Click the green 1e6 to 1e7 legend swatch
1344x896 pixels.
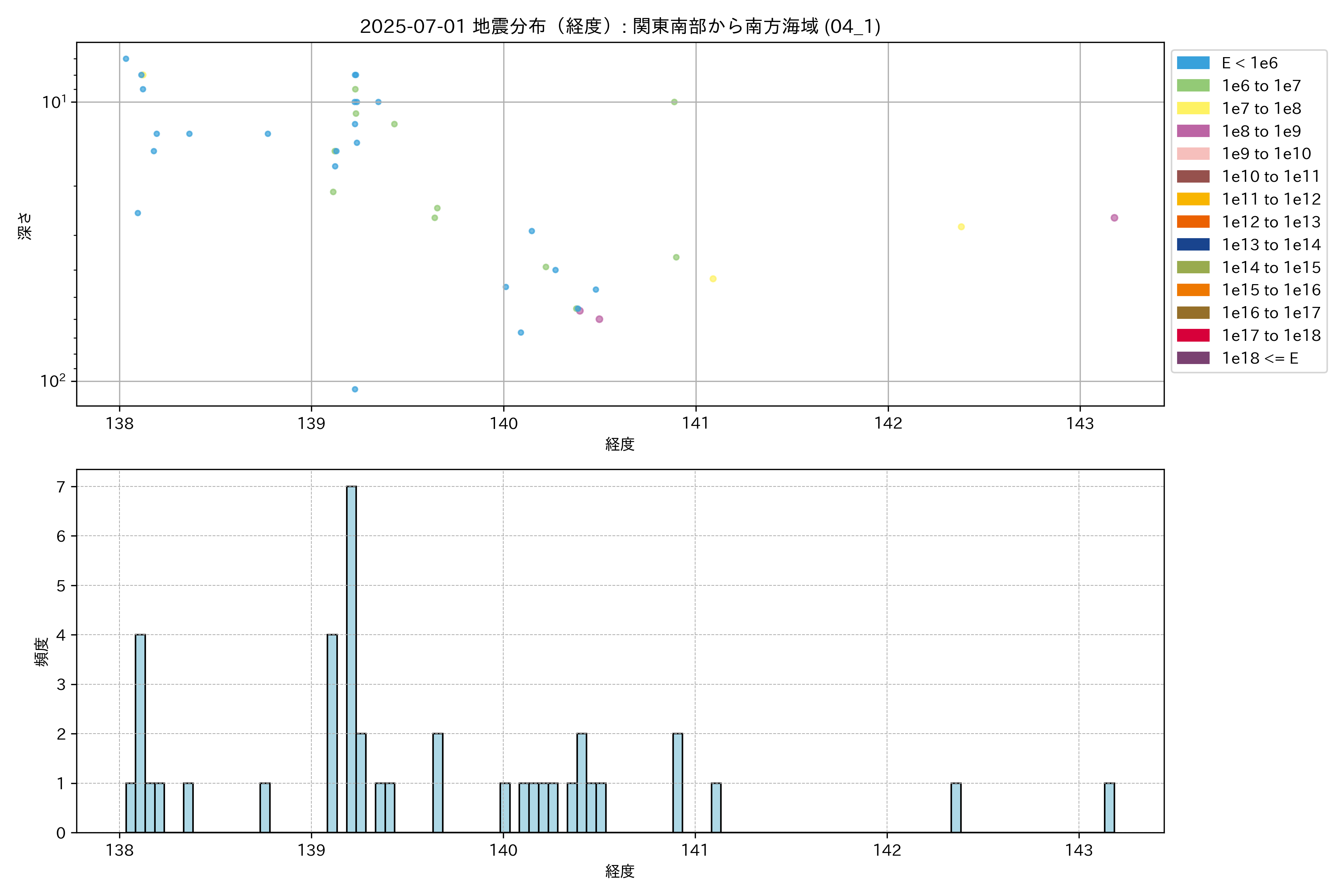click(x=1193, y=86)
